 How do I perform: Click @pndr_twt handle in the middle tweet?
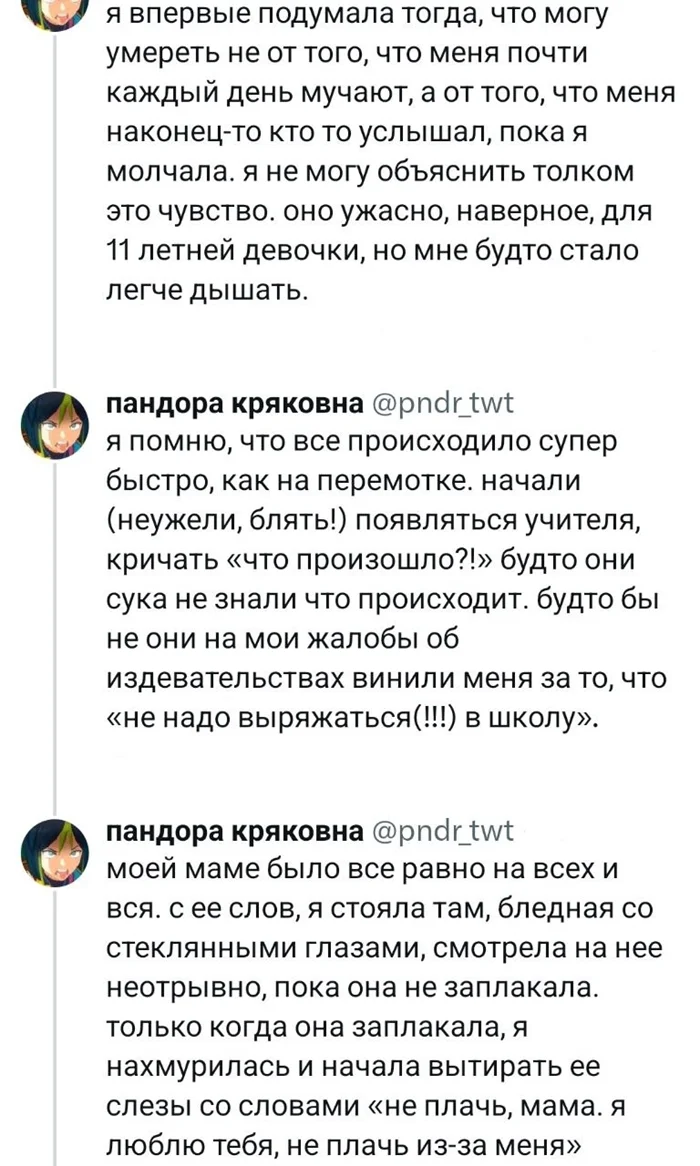tap(441, 404)
